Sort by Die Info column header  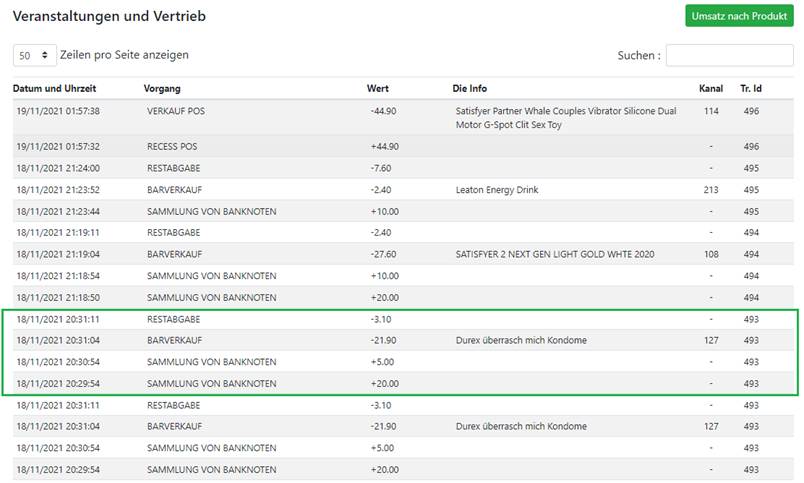click(x=470, y=88)
